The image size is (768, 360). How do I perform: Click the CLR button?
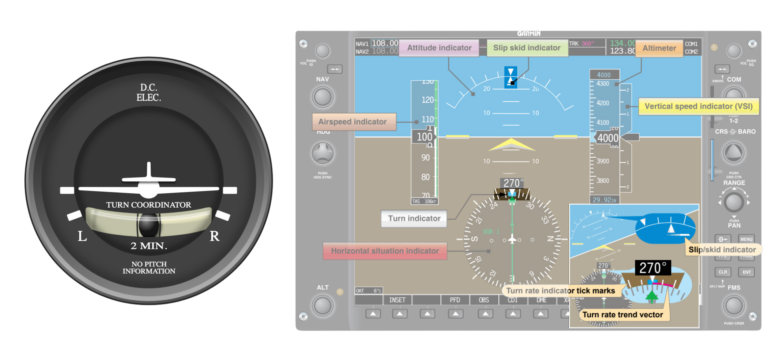click(x=722, y=272)
